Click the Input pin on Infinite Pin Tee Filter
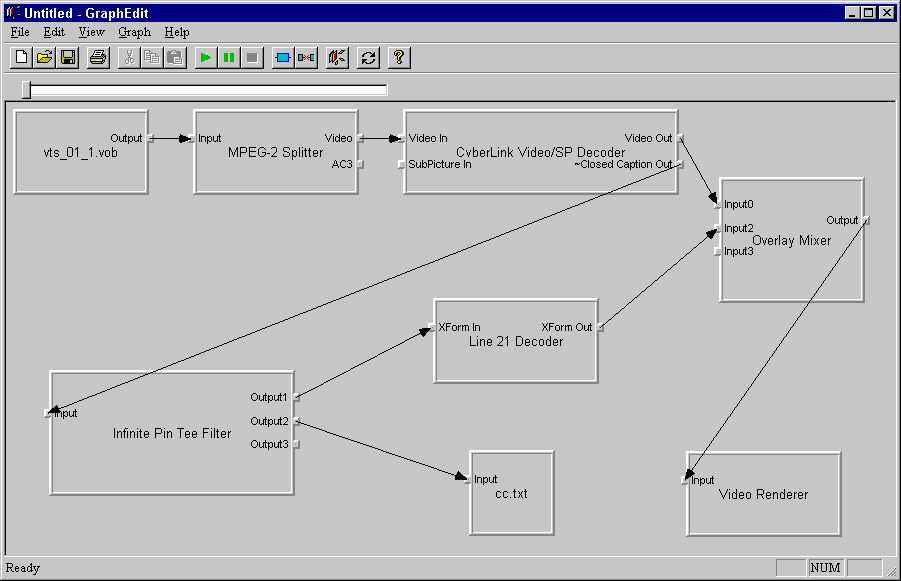 click(x=47, y=413)
